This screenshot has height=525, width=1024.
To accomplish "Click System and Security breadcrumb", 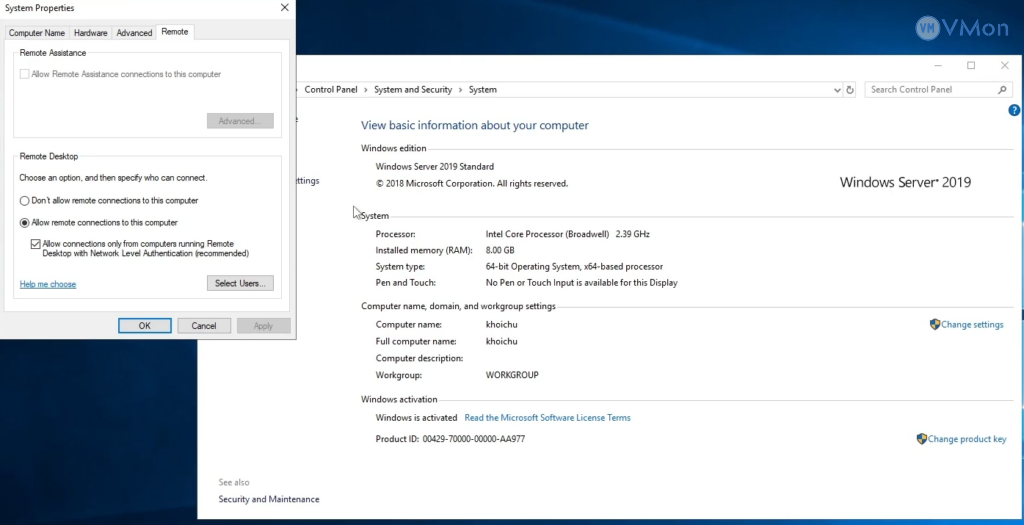I will coord(413,89).
